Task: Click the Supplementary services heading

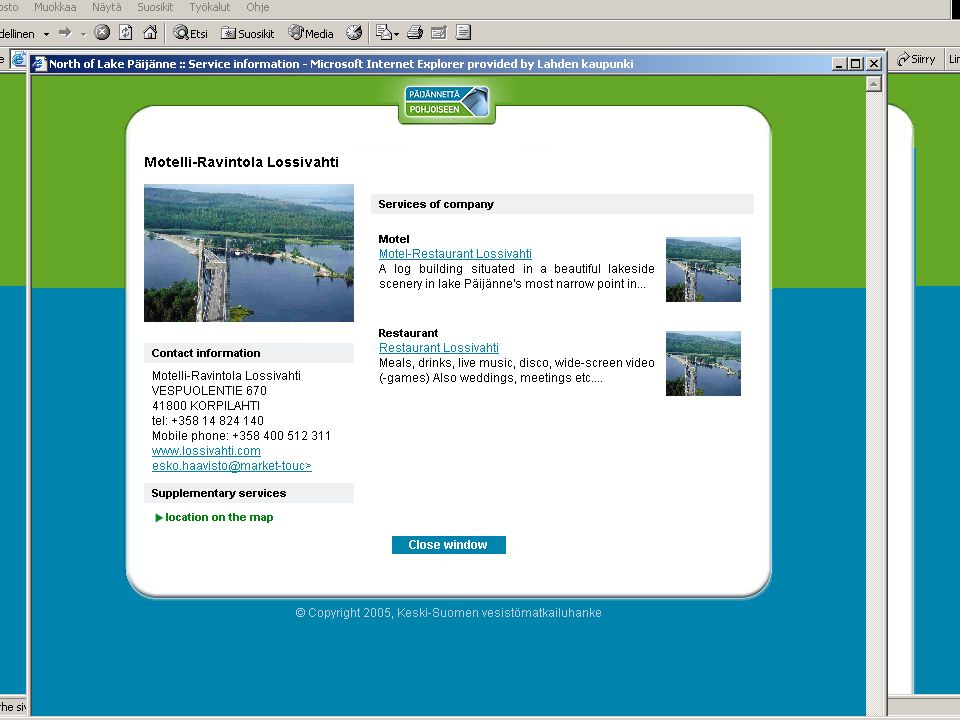Action: point(219,493)
